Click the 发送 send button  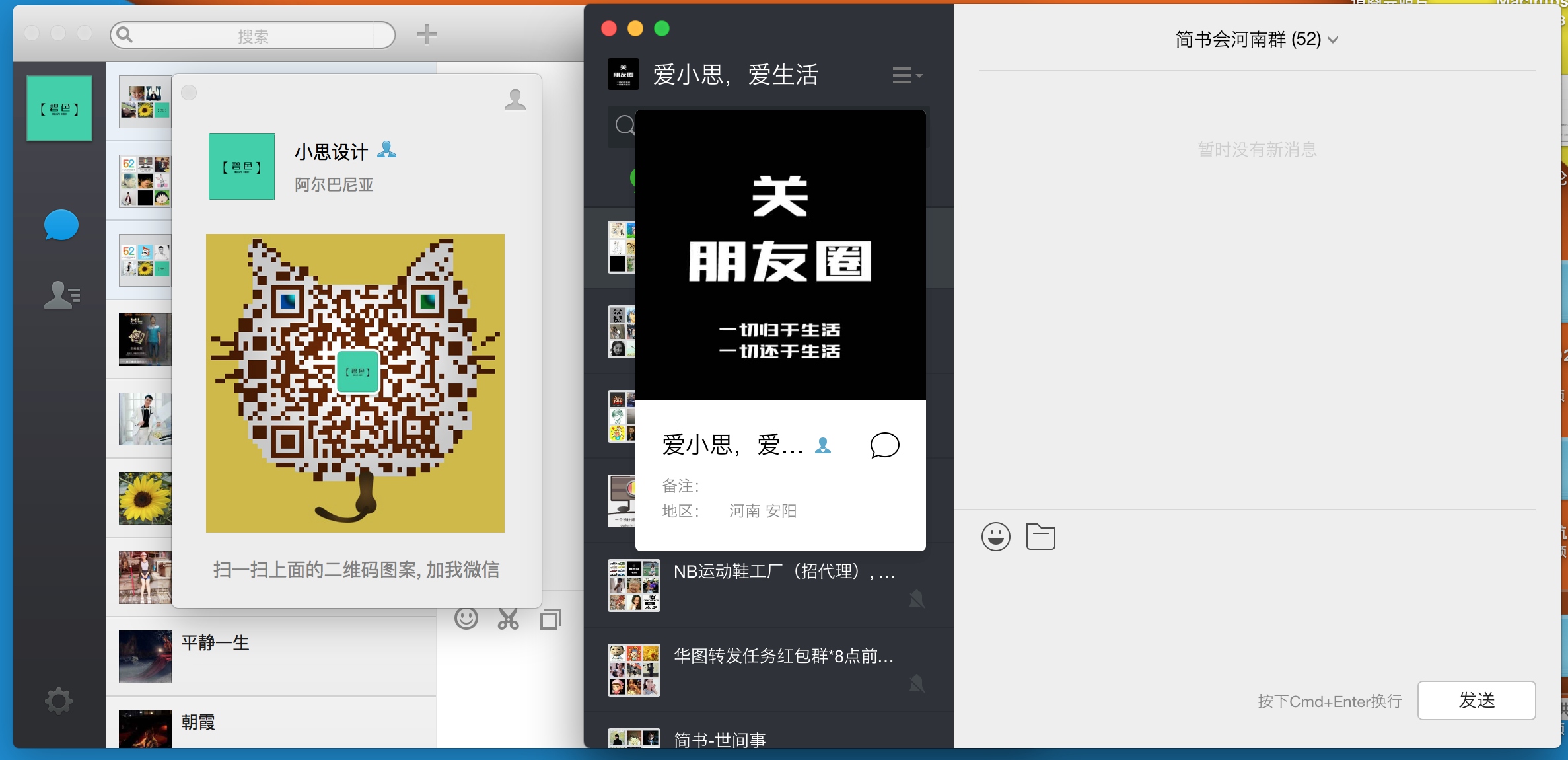[x=1477, y=701]
